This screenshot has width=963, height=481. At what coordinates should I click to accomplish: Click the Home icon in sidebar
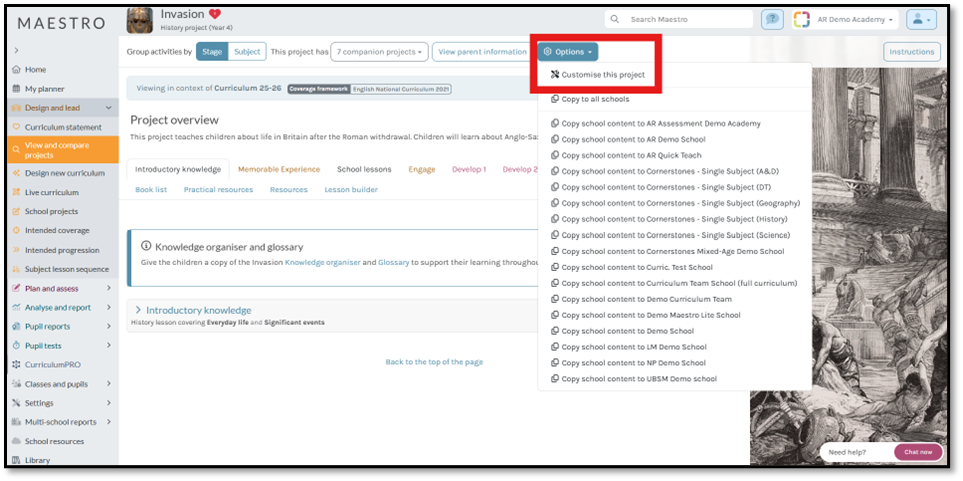(x=15, y=69)
